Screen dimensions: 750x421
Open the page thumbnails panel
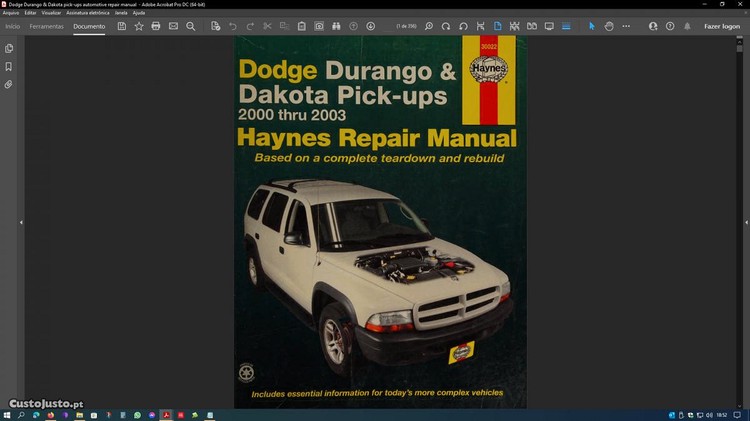[x=9, y=48]
